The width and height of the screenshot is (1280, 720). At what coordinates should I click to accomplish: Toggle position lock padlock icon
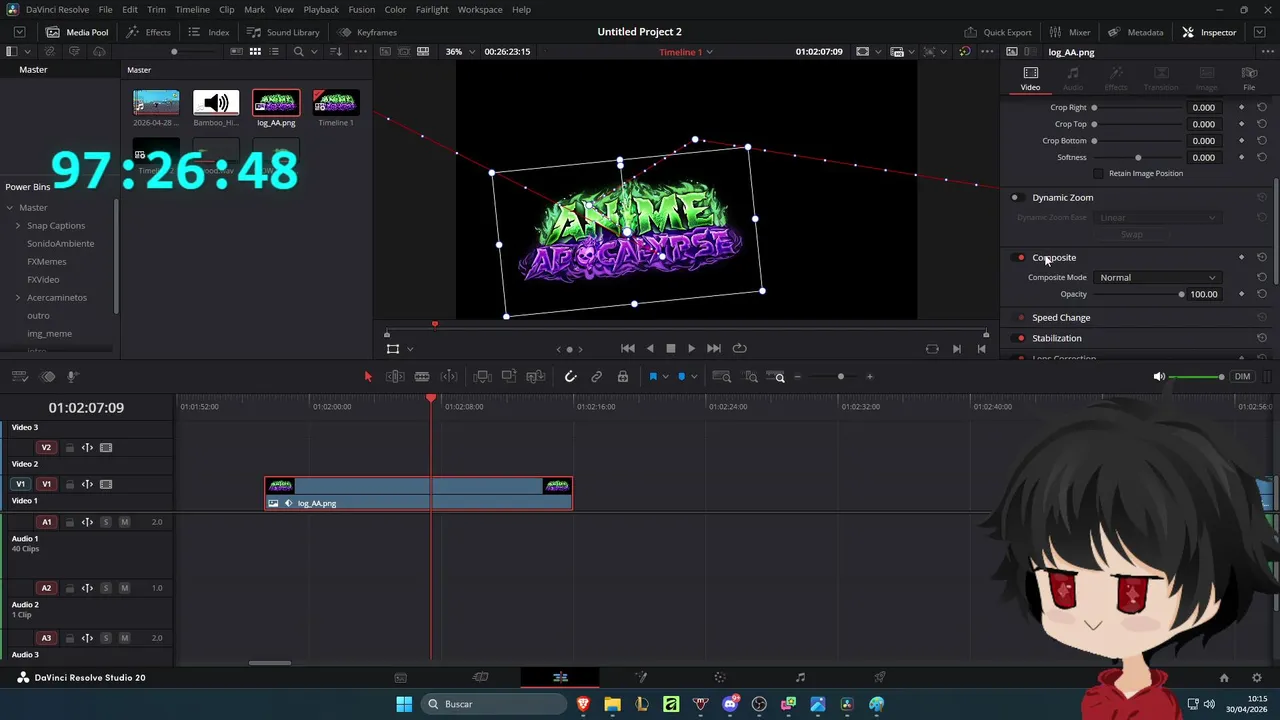click(x=623, y=377)
